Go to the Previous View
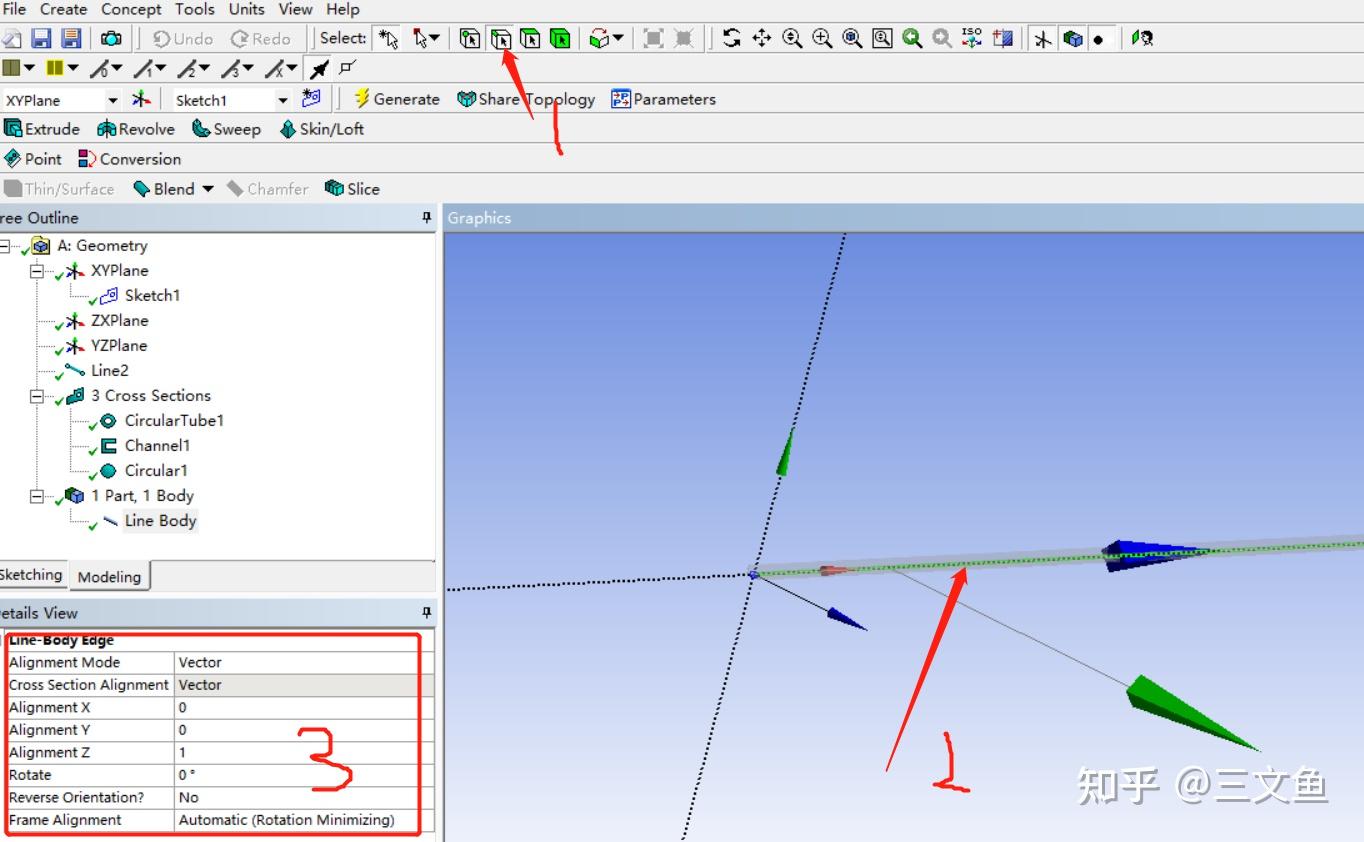Viewport: 1364px width, 842px height. coord(912,38)
